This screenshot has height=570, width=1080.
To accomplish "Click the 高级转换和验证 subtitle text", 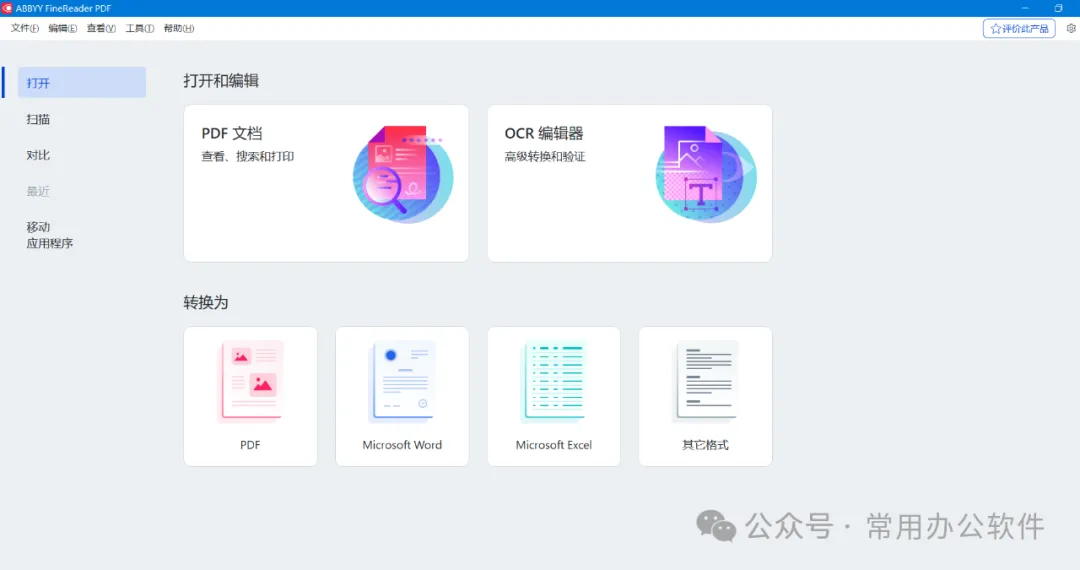I will pyautogui.click(x=545, y=156).
